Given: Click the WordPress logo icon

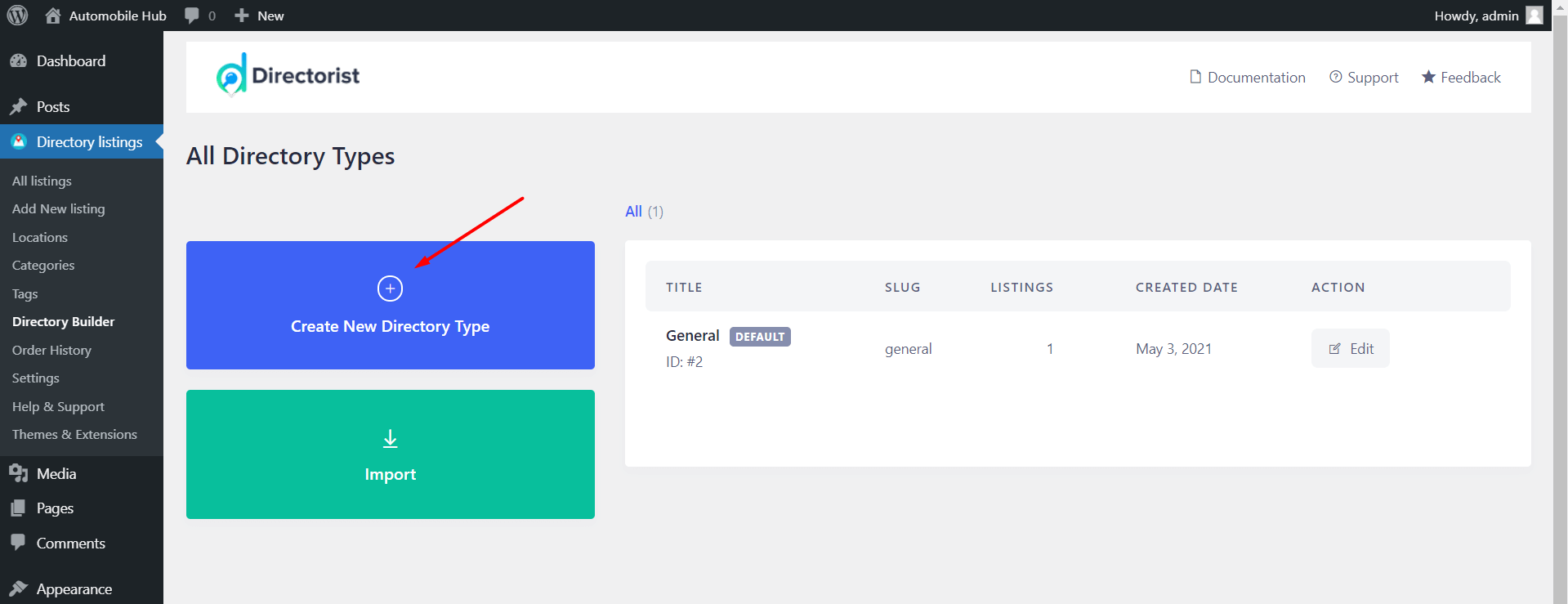Looking at the screenshot, I should (x=17, y=16).
